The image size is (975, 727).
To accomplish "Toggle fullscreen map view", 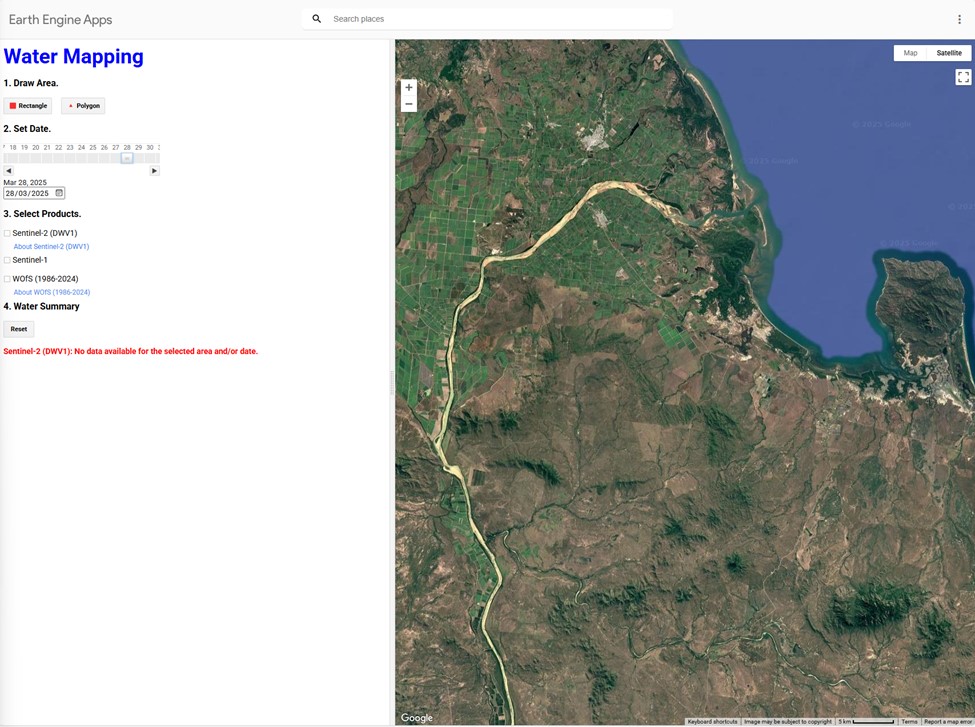I will [x=963, y=77].
